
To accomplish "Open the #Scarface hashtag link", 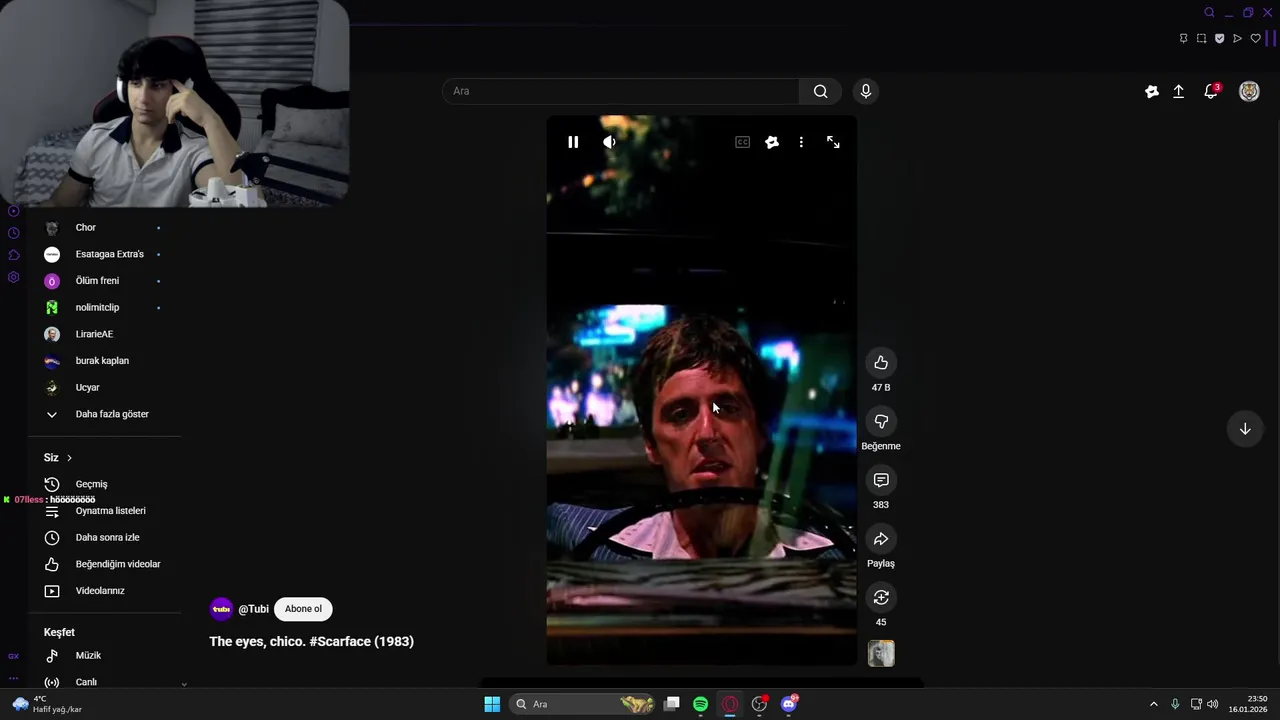I will (340, 641).
